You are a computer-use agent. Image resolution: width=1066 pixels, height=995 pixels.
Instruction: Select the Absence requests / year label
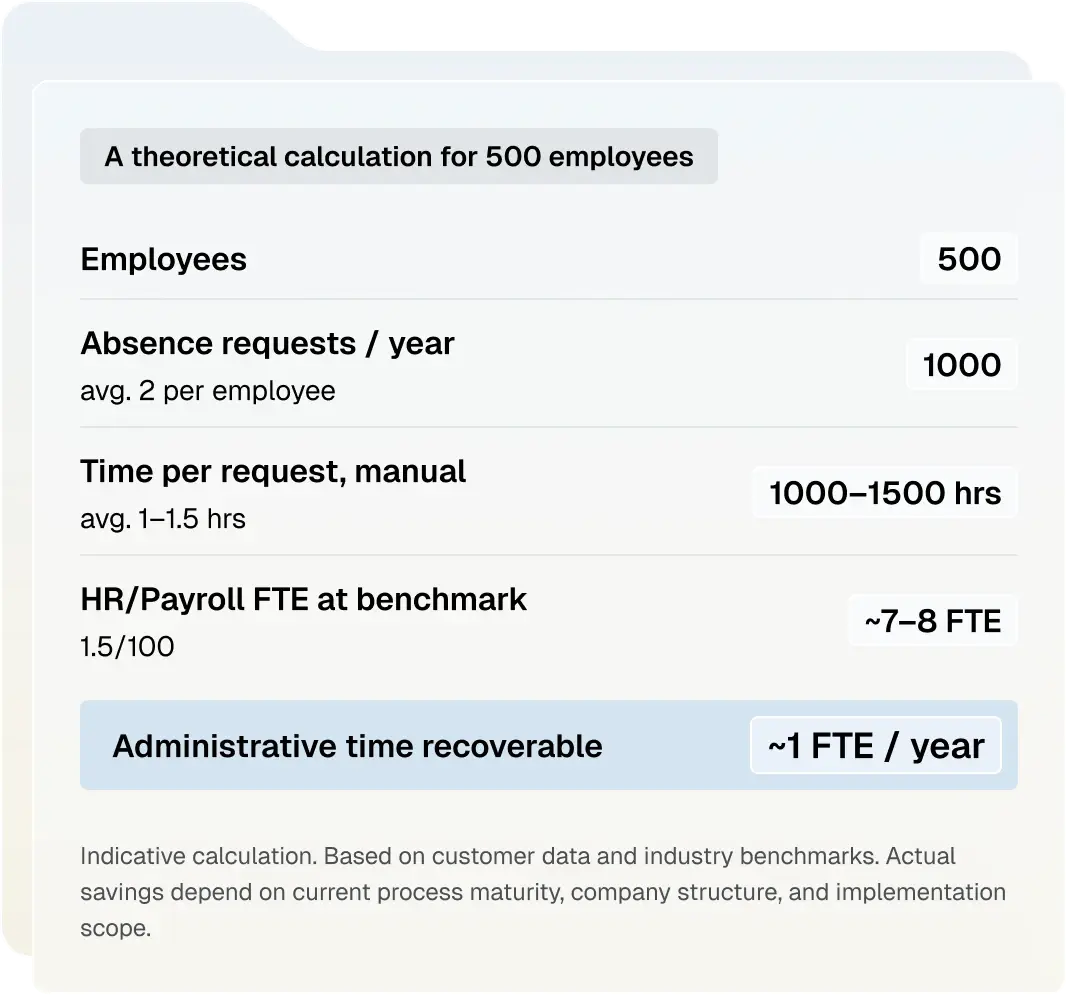pyautogui.click(x=267, y=343)
